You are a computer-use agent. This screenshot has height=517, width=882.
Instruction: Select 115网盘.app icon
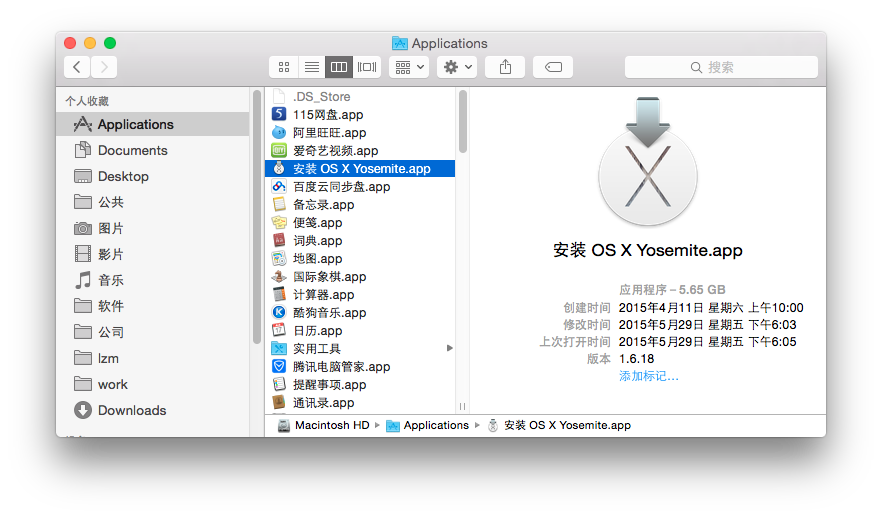(279, 114)
